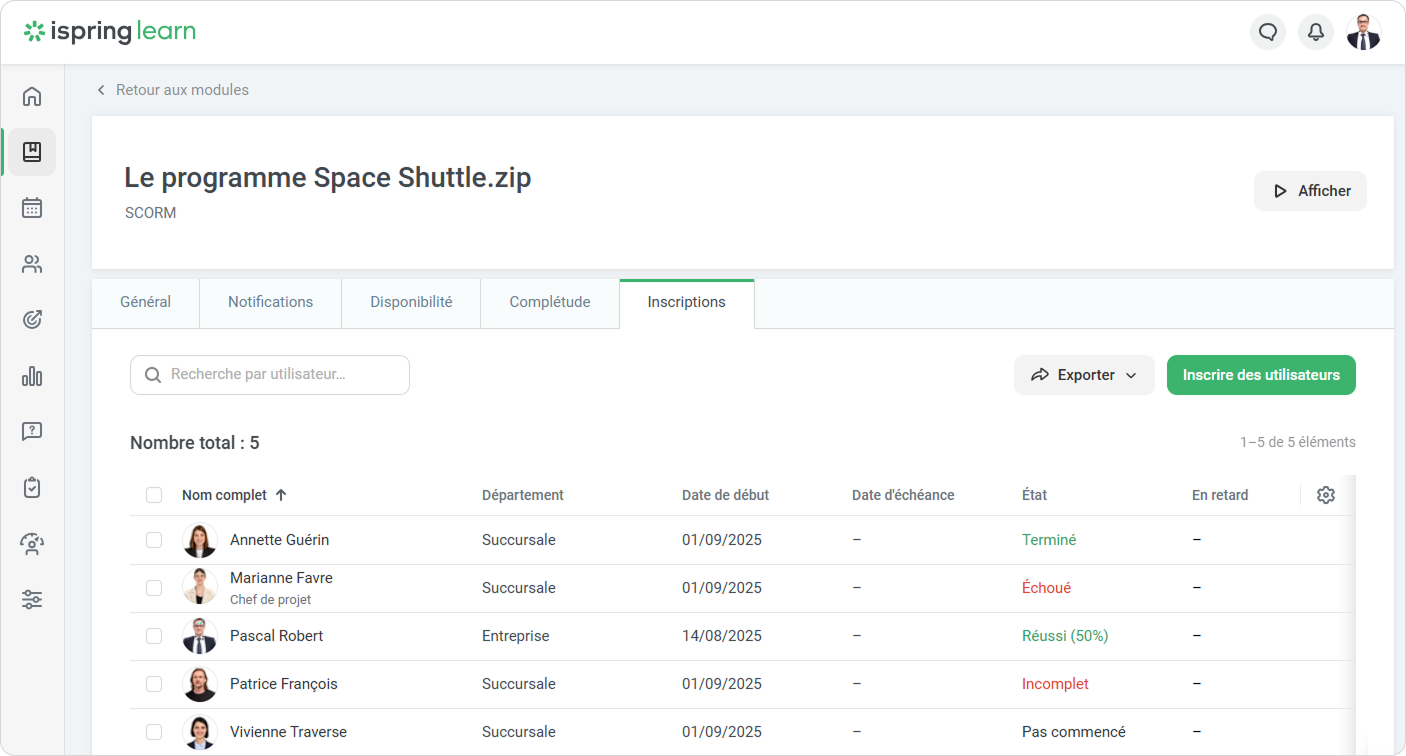The height and width of the screenshot is (756, 1406).
Task: Open the Home icon in sidebar
Action: [32, 96]
